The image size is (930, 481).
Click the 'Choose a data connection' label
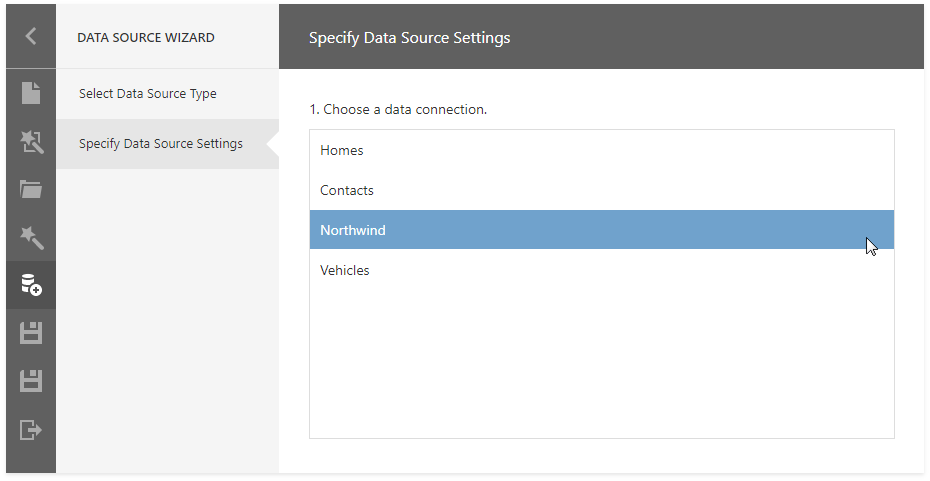[x=398, y=109]
